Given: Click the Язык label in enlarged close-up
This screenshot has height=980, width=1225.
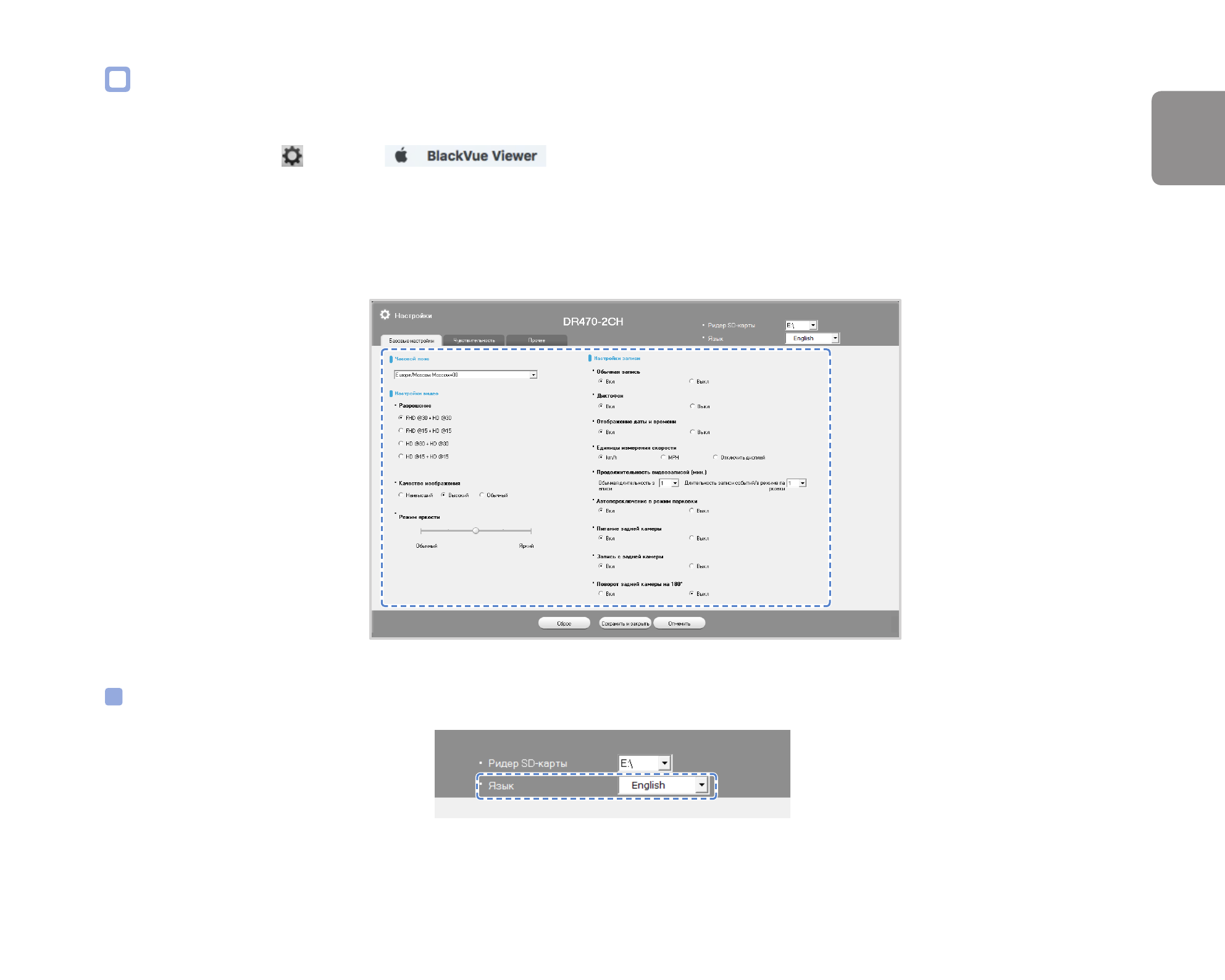Looking at the screenshot, I should click(x=501, y=786).
